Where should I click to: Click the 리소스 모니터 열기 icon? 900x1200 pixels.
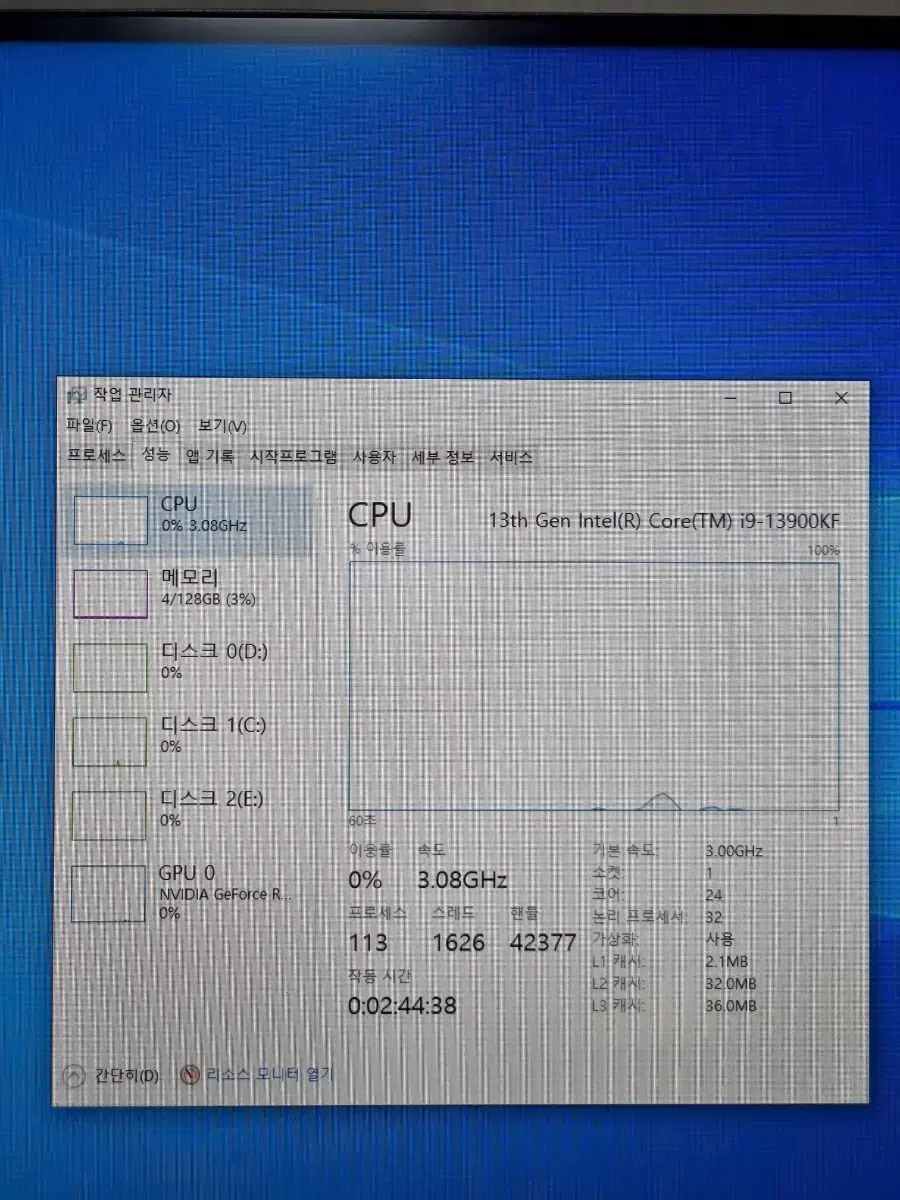[x=191, y=1075]
